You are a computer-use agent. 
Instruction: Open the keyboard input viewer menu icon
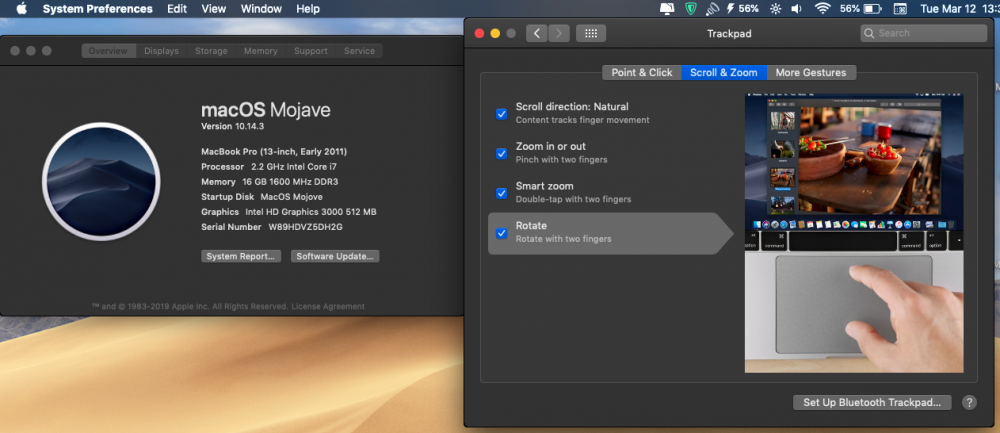(900, 9)
